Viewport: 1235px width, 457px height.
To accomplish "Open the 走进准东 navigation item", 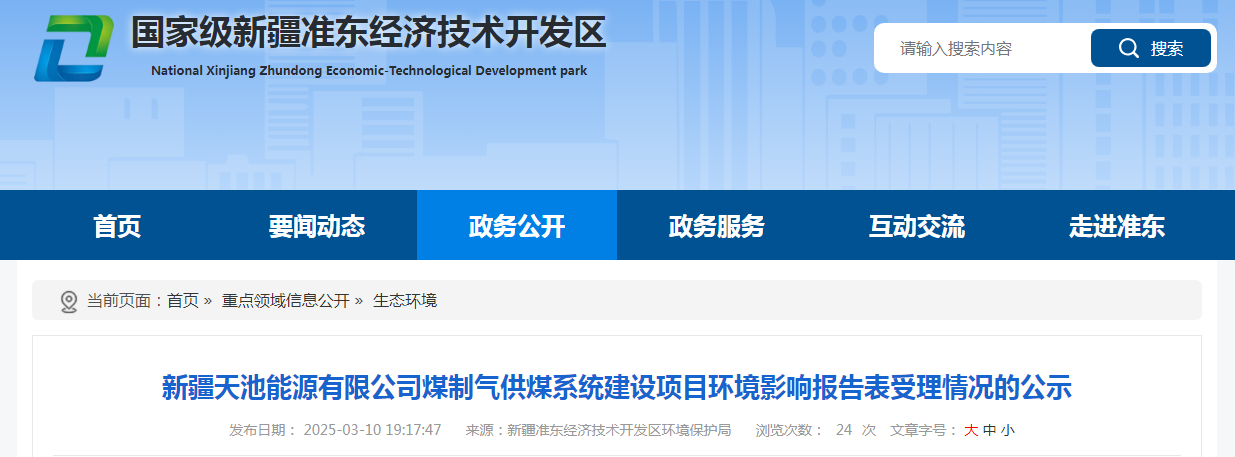I will (x=1116, y=226).
